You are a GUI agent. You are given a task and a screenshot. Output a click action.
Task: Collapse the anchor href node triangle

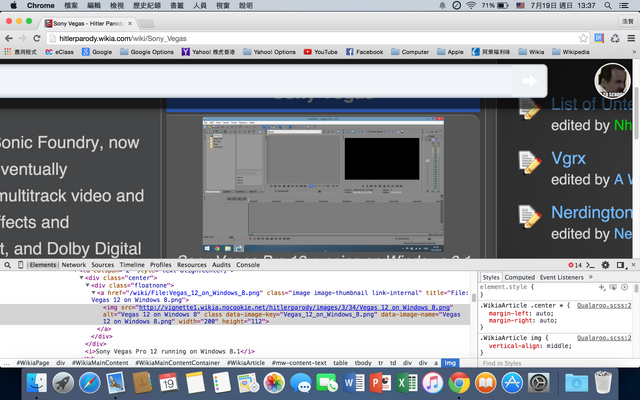93,293
